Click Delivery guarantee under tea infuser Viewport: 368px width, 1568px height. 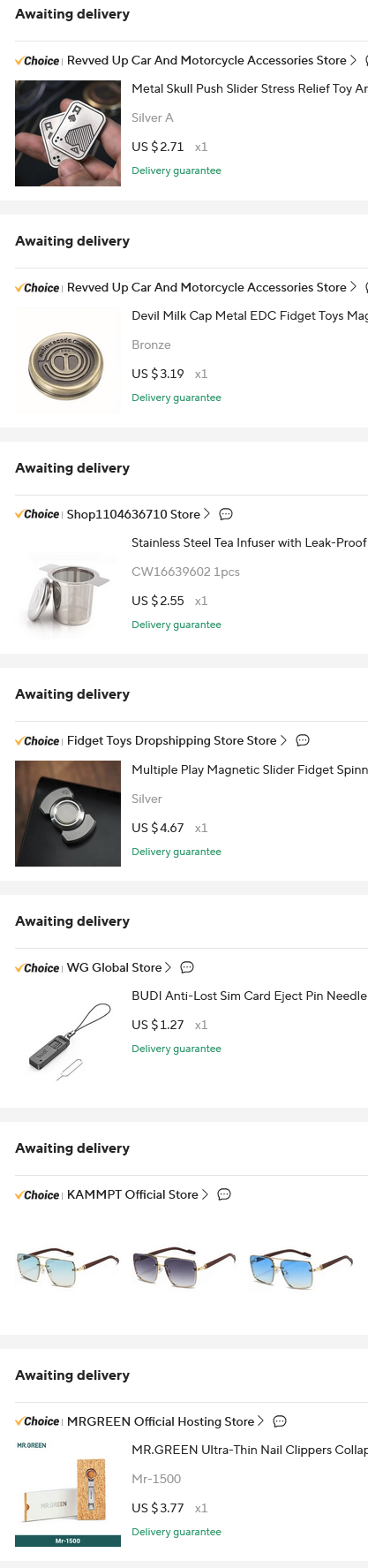(x=176, y=625)
